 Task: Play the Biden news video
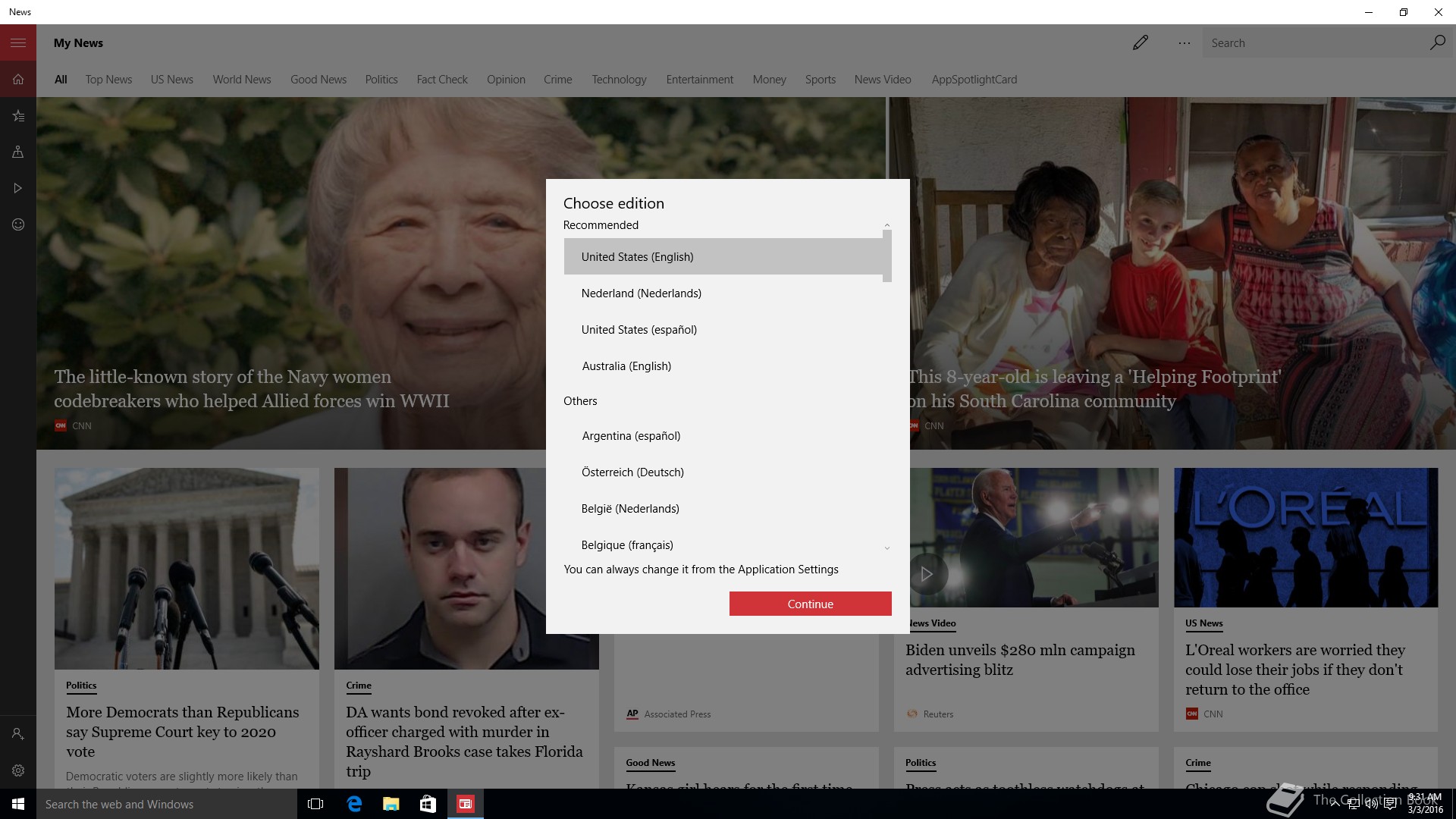click(926, 574)
